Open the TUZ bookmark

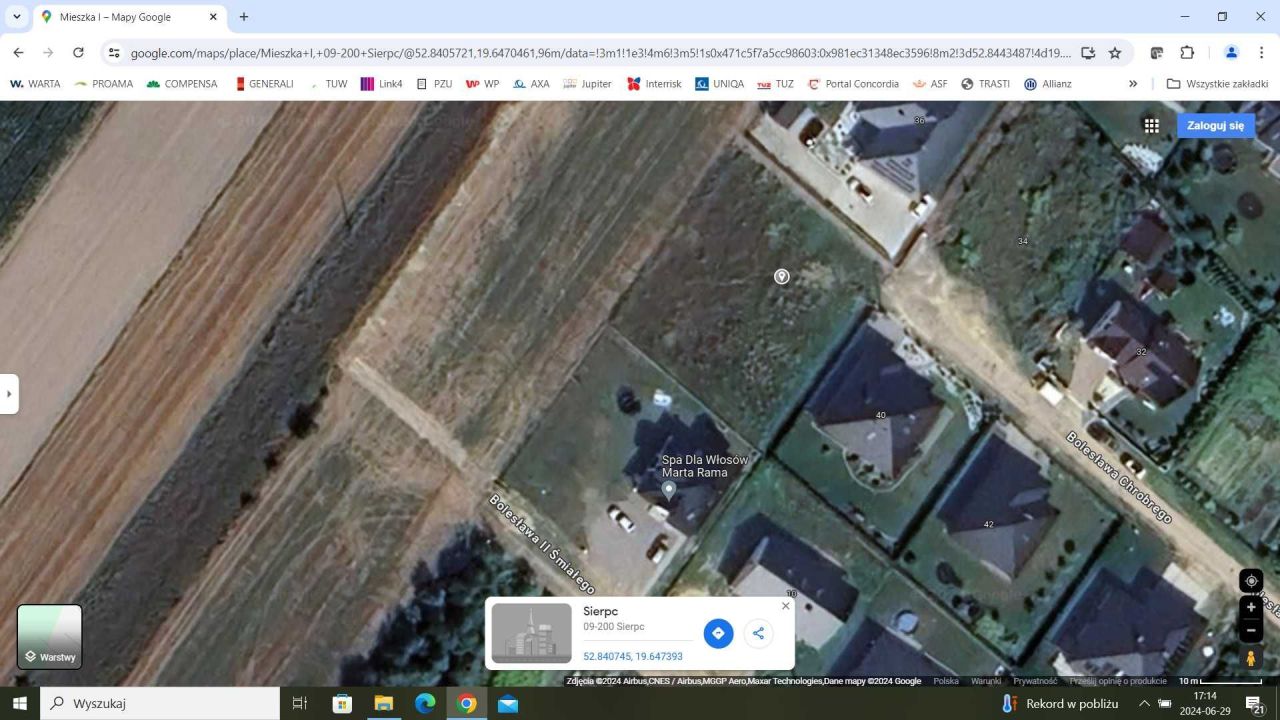click(x=776, y=84)
